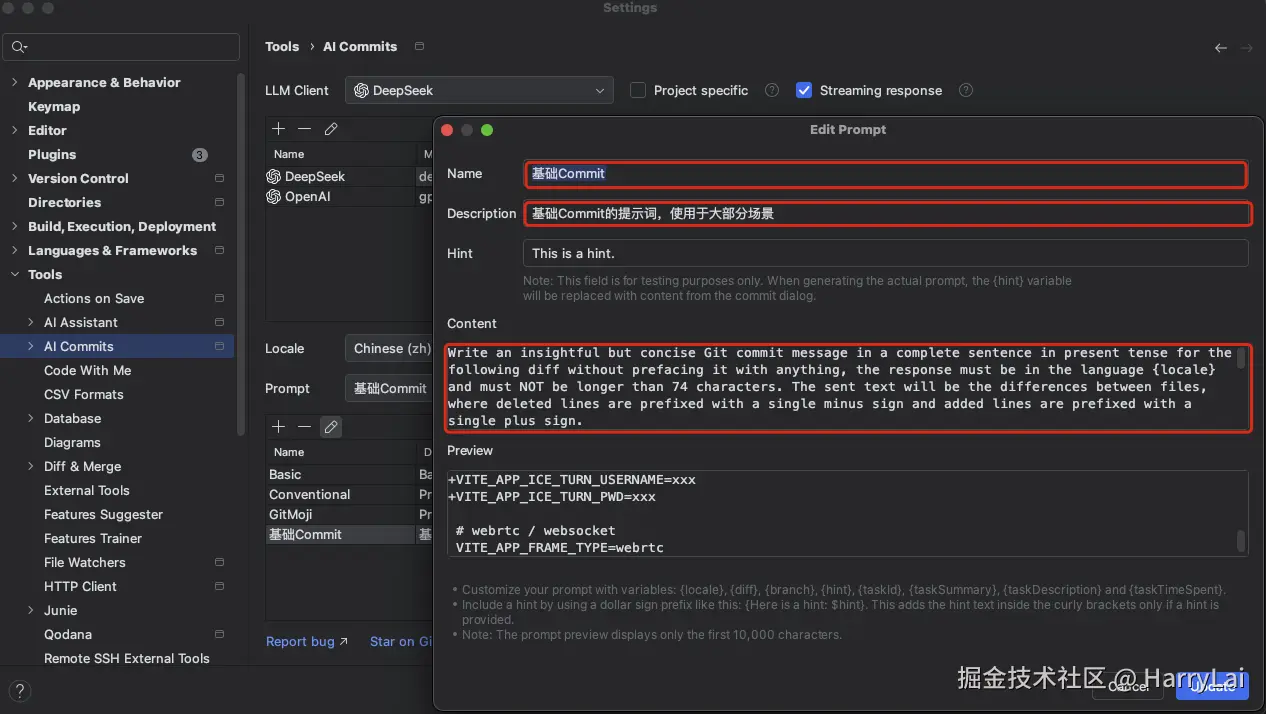1266x714 pixels.
Task: Select GitMoji prompt row
Action: (x=349, y=514)
